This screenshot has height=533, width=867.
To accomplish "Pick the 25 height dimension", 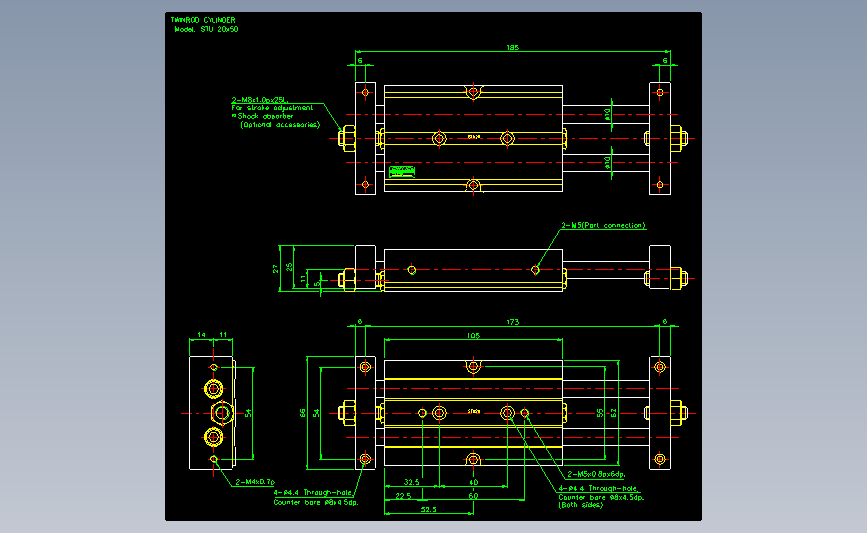I will pos(289,267).
